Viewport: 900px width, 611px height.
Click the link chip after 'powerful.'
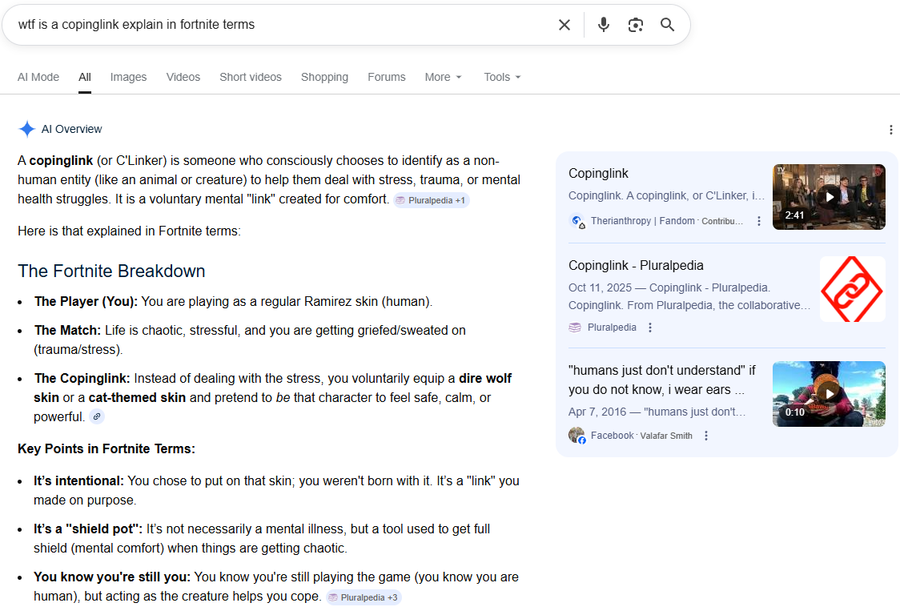(x=97, y=417)
